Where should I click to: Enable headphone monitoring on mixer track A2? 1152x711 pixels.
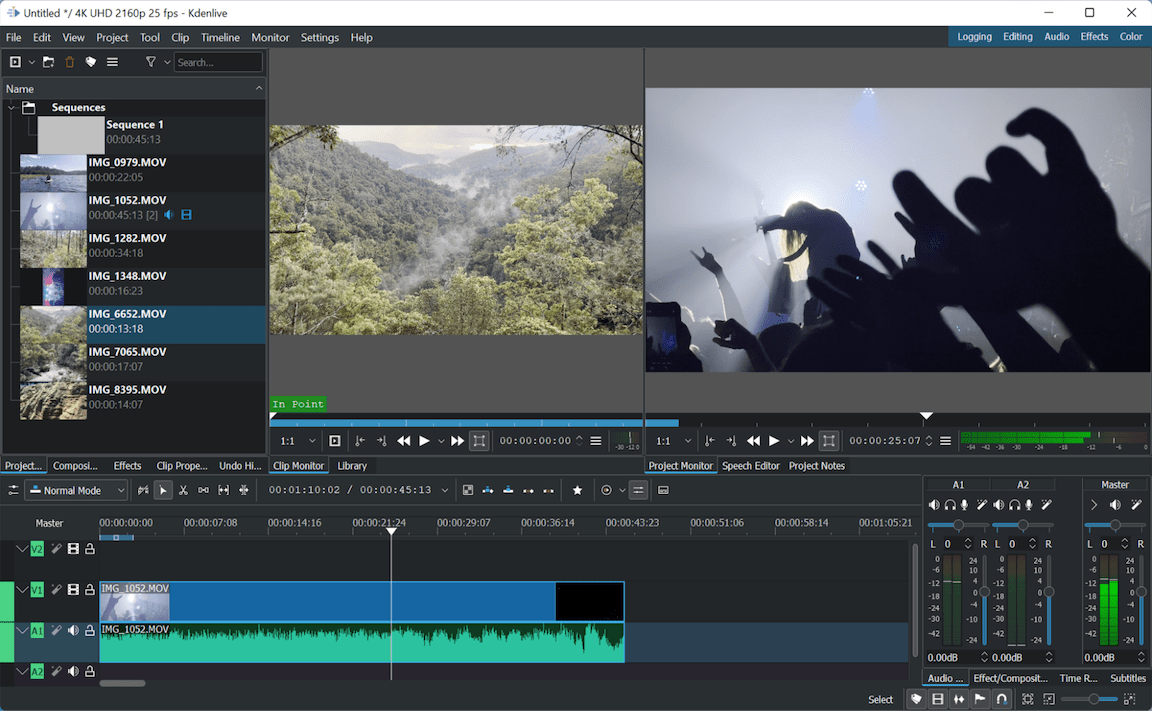[x=1015, y=505]
